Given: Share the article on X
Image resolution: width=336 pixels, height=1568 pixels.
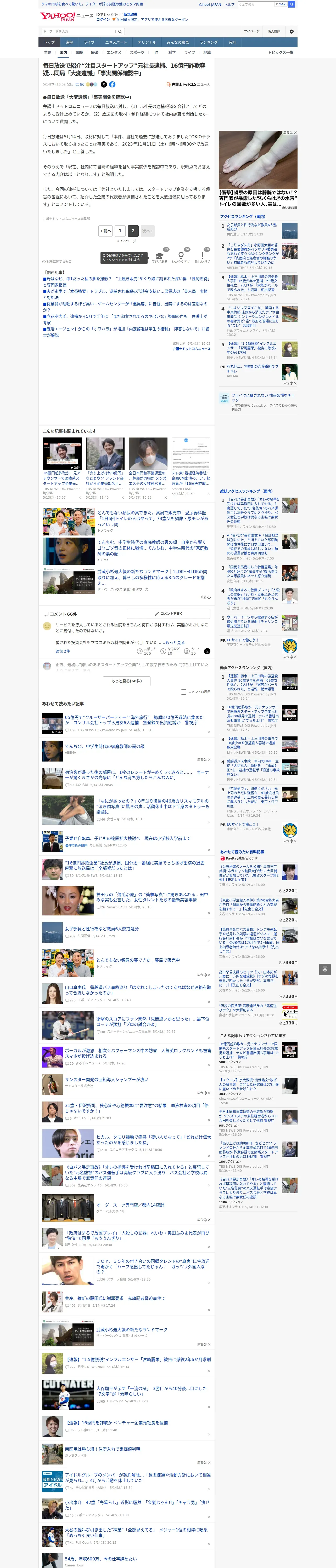Looking at the screenshot, I should click(104, 85).
